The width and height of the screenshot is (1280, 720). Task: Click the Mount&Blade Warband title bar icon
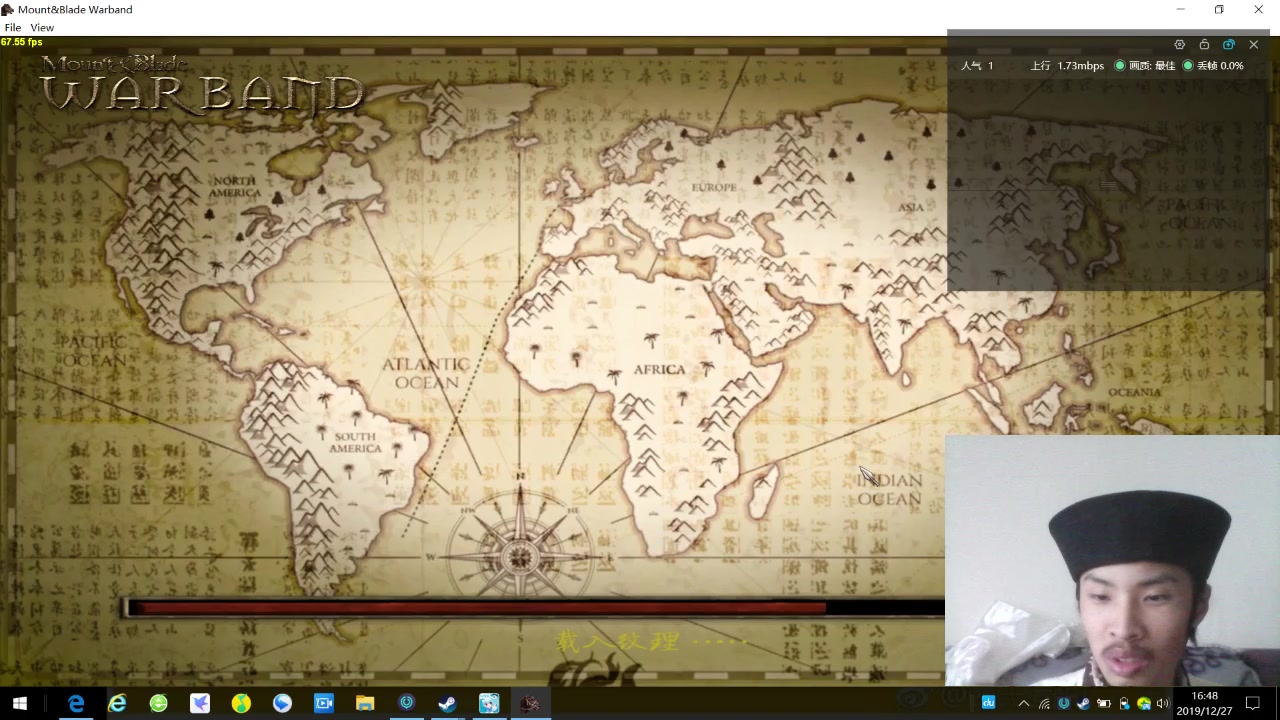click(x=8, y=10)
